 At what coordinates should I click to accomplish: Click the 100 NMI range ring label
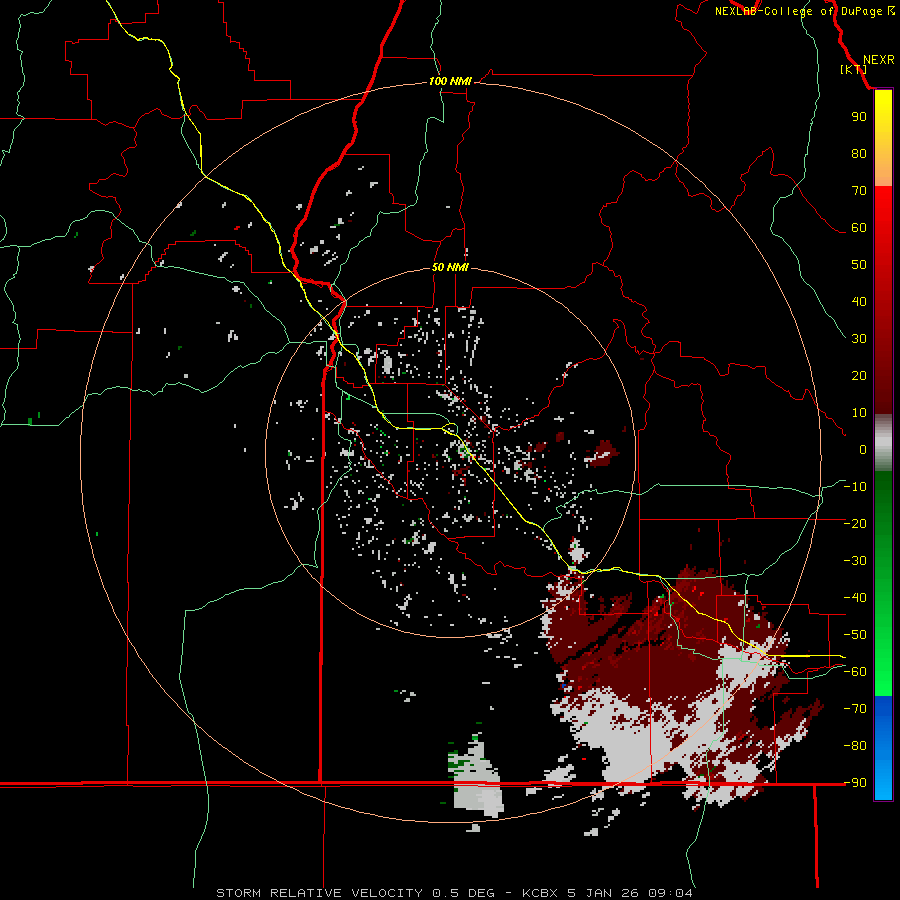(x=450, y=81)
